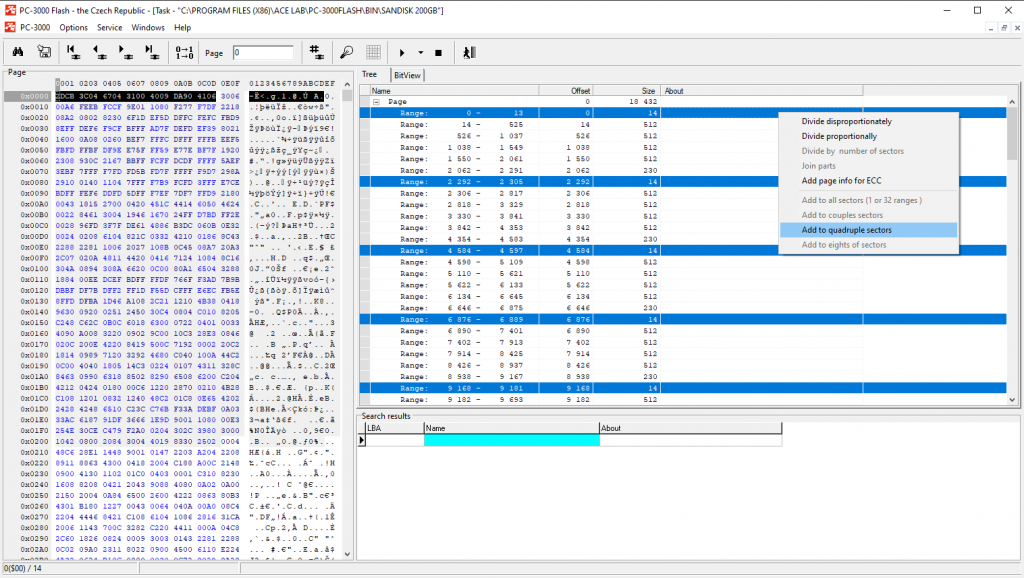Switch to the BitView tab
The height and width of the screenshot is (578, 1024).
407,75
